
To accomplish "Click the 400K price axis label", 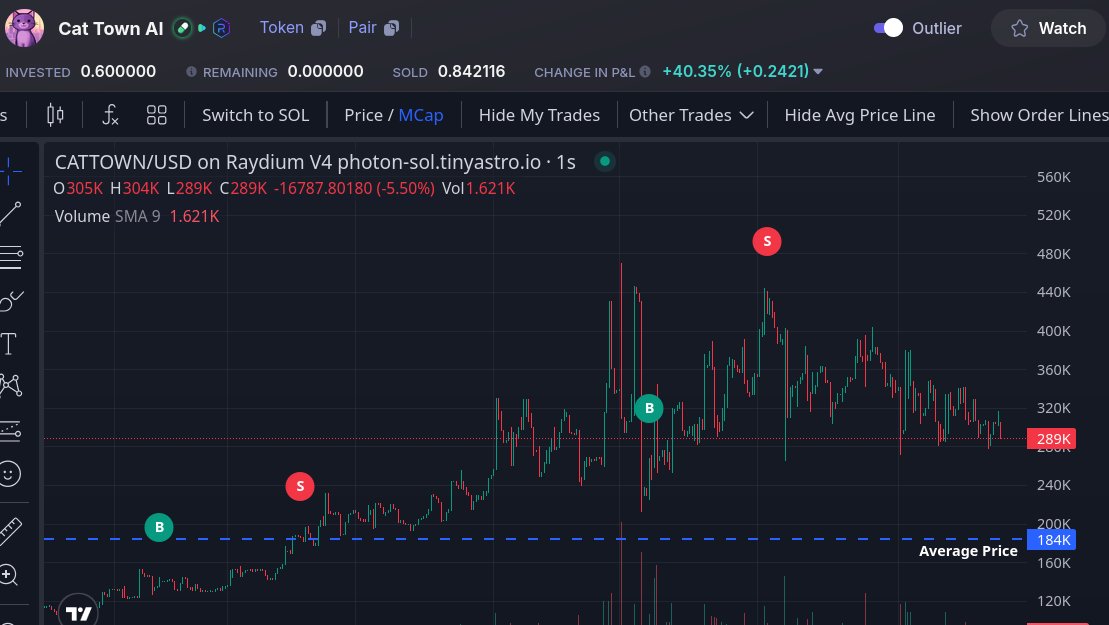I will [1053, 331].
